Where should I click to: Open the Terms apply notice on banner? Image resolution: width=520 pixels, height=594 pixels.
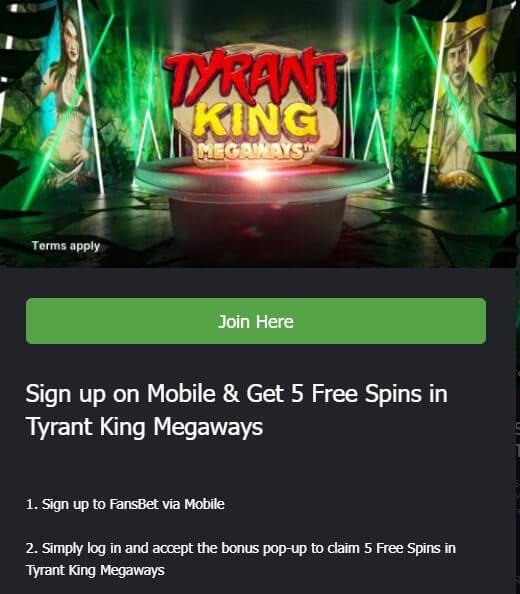click(66, 246)
